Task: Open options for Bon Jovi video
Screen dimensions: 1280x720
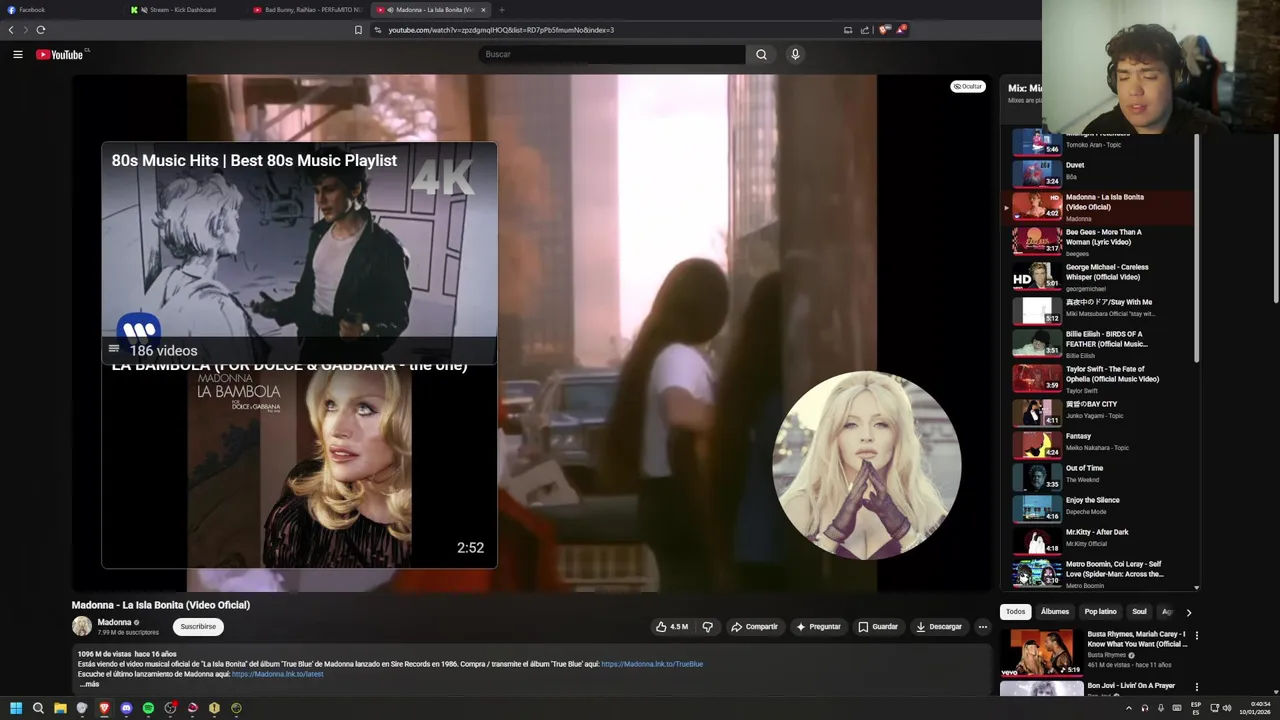Action: tap(1196, 687)
